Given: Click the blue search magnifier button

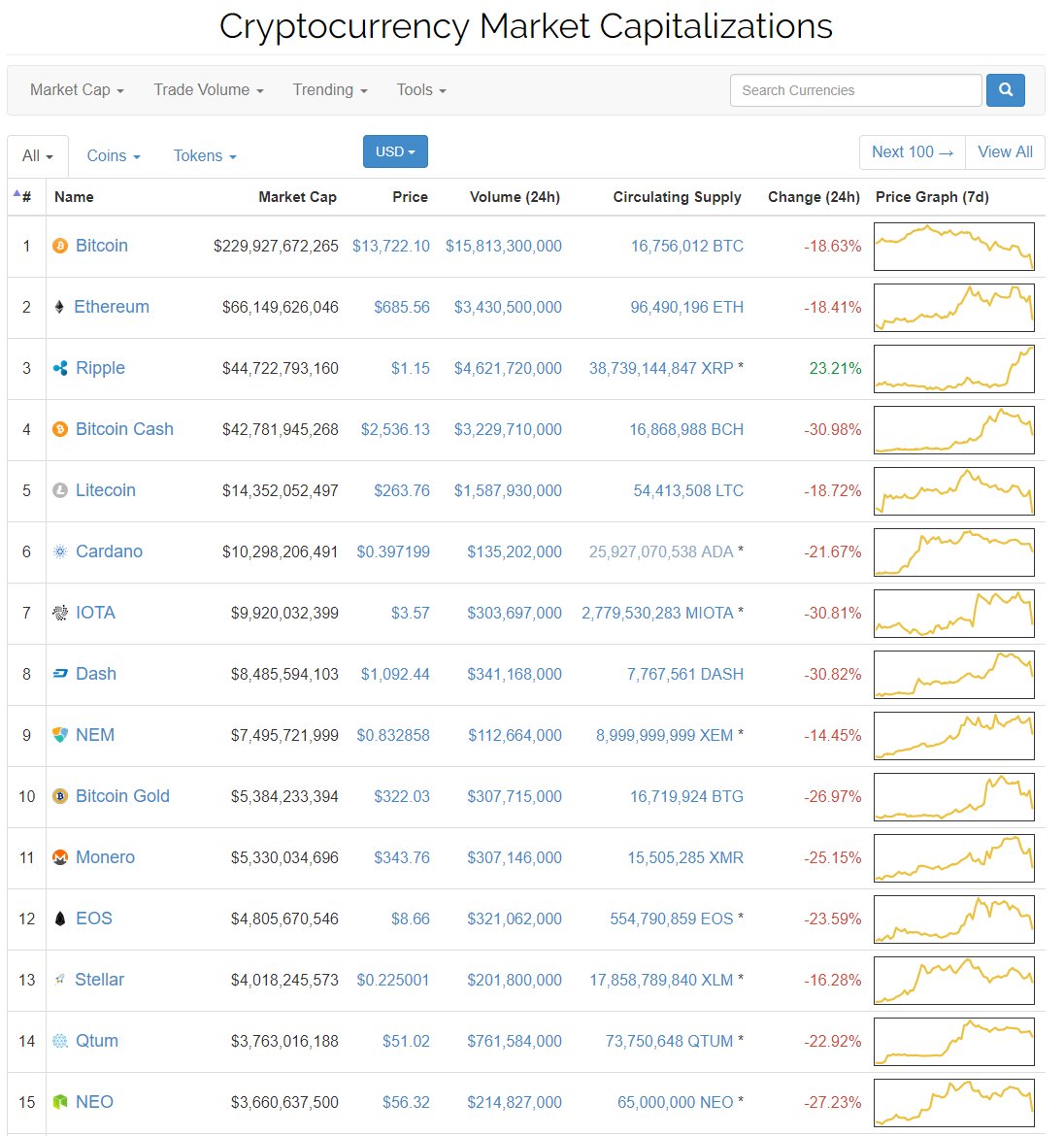Looking at the screenshot, I should tap(1006, 90).
